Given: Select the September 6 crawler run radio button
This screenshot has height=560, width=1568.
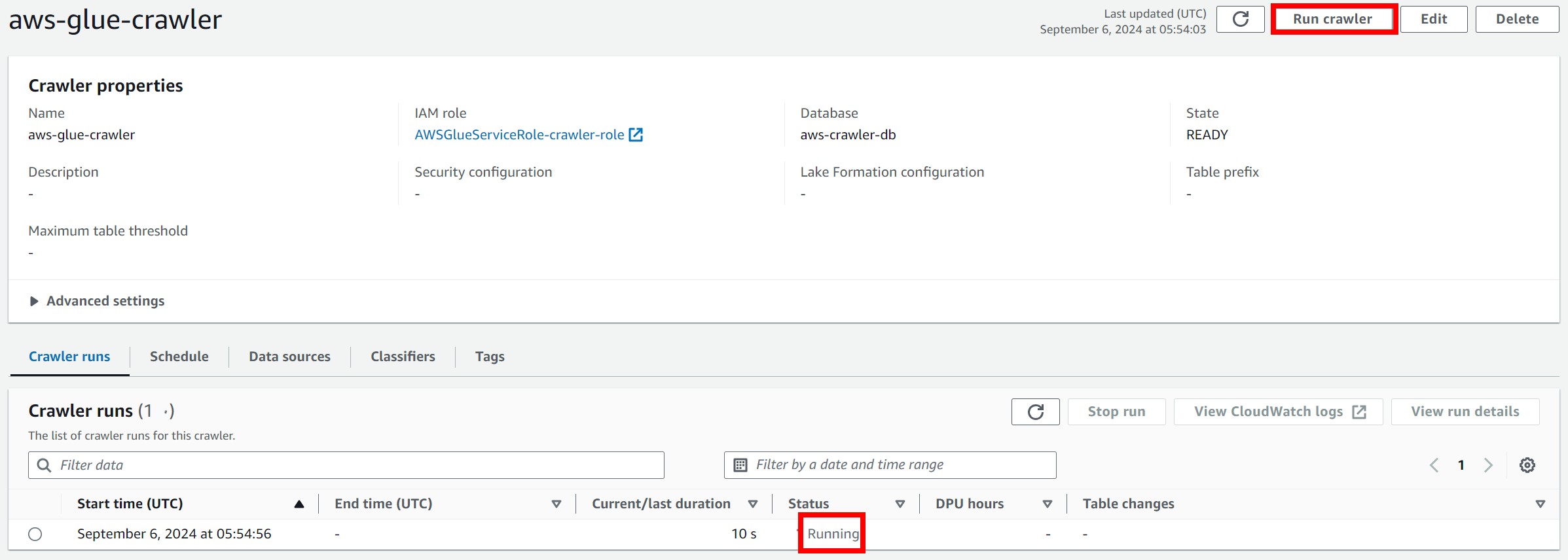Looking at the screenshot, I should (35, 534).
